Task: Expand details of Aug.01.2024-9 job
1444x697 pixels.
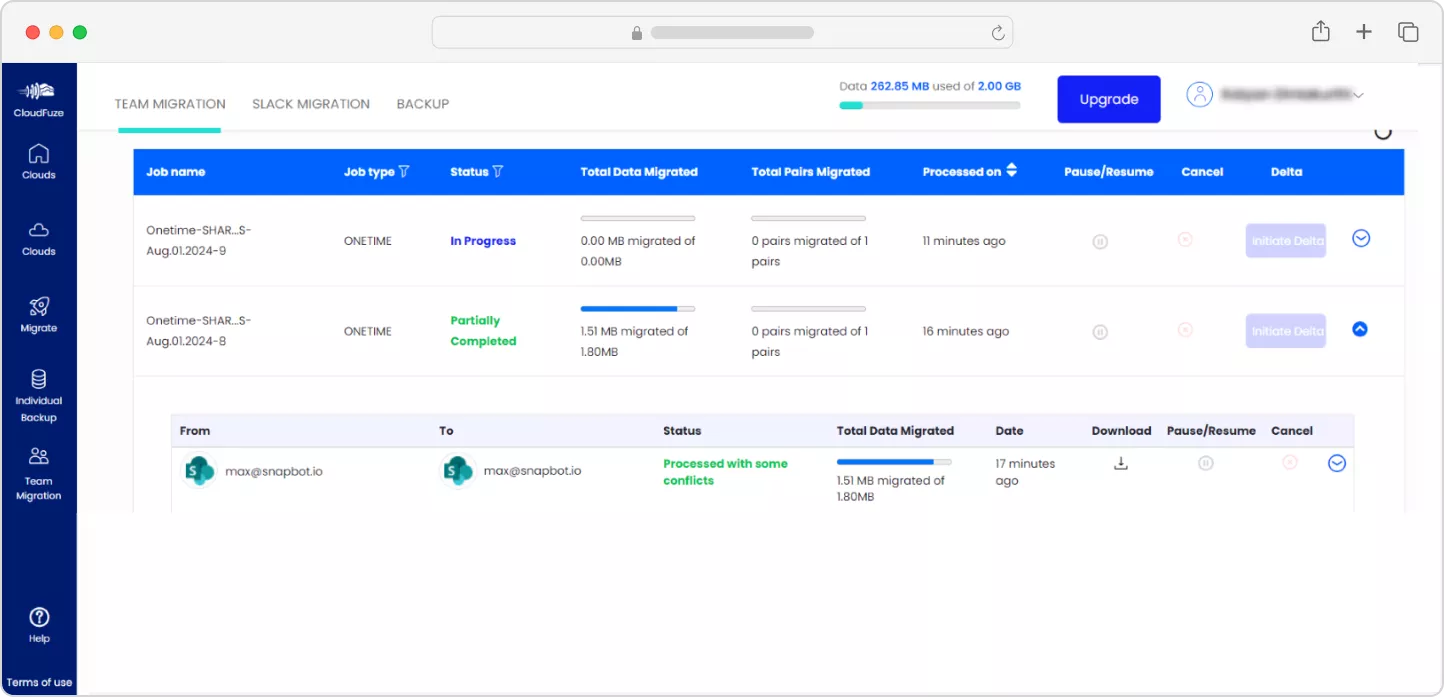Action: [x=1361, y=238]
